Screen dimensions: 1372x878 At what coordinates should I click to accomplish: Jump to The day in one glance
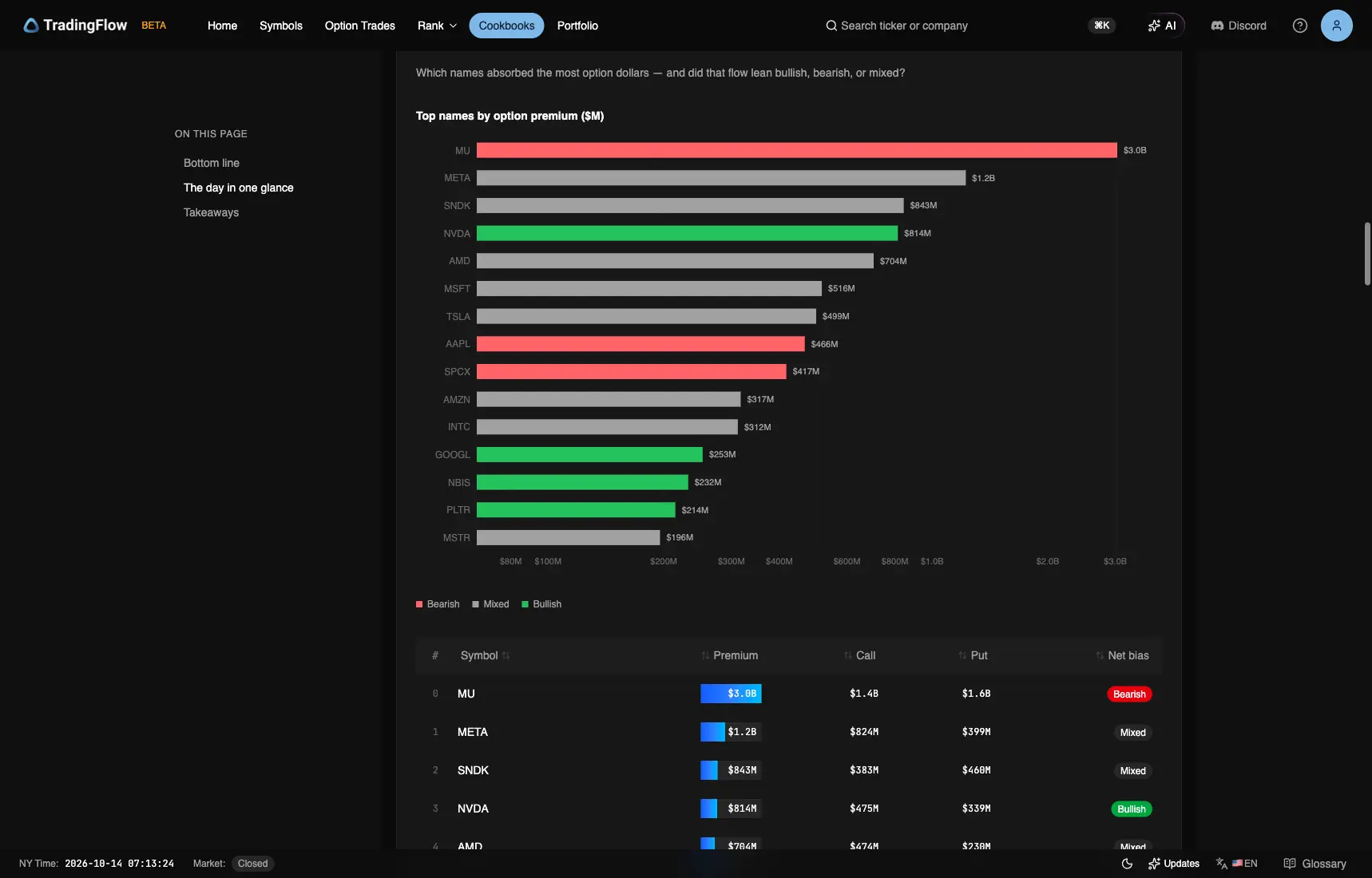pos(239,188)
